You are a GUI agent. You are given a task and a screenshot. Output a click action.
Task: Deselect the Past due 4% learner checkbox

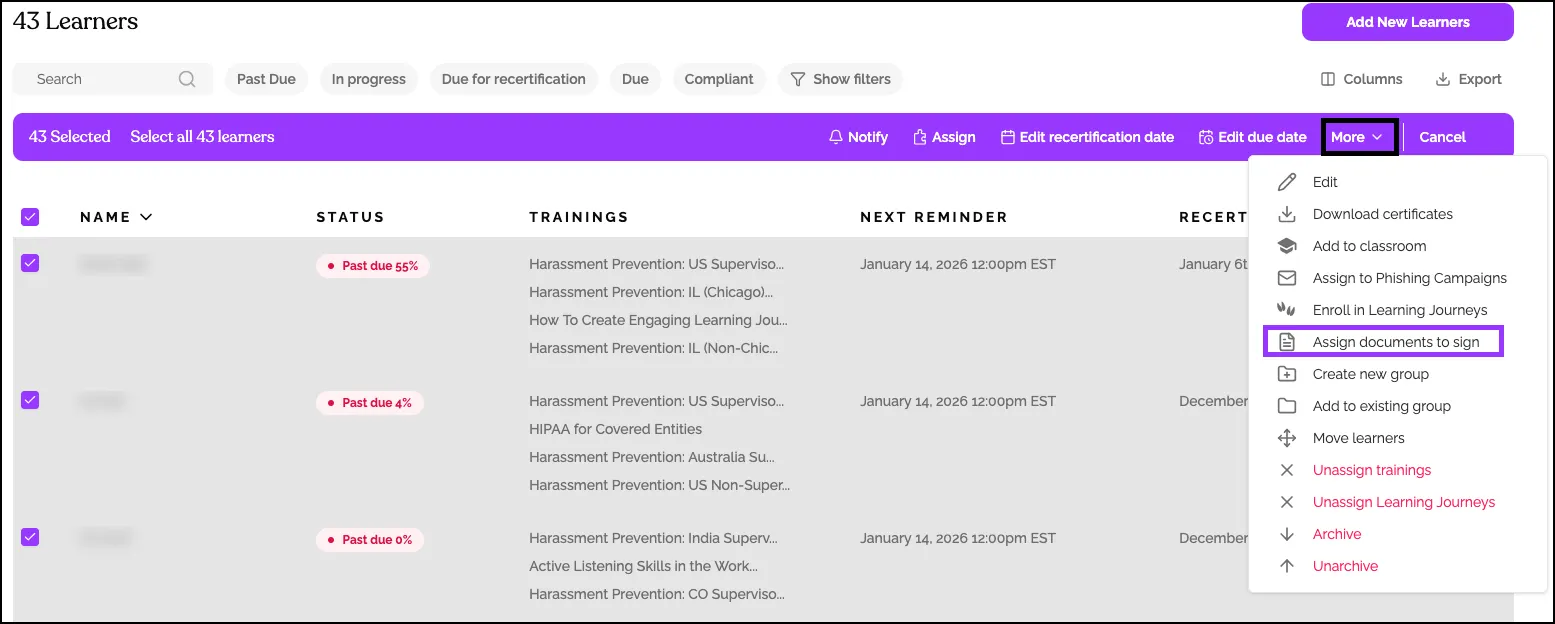click(x=30, y=400)
